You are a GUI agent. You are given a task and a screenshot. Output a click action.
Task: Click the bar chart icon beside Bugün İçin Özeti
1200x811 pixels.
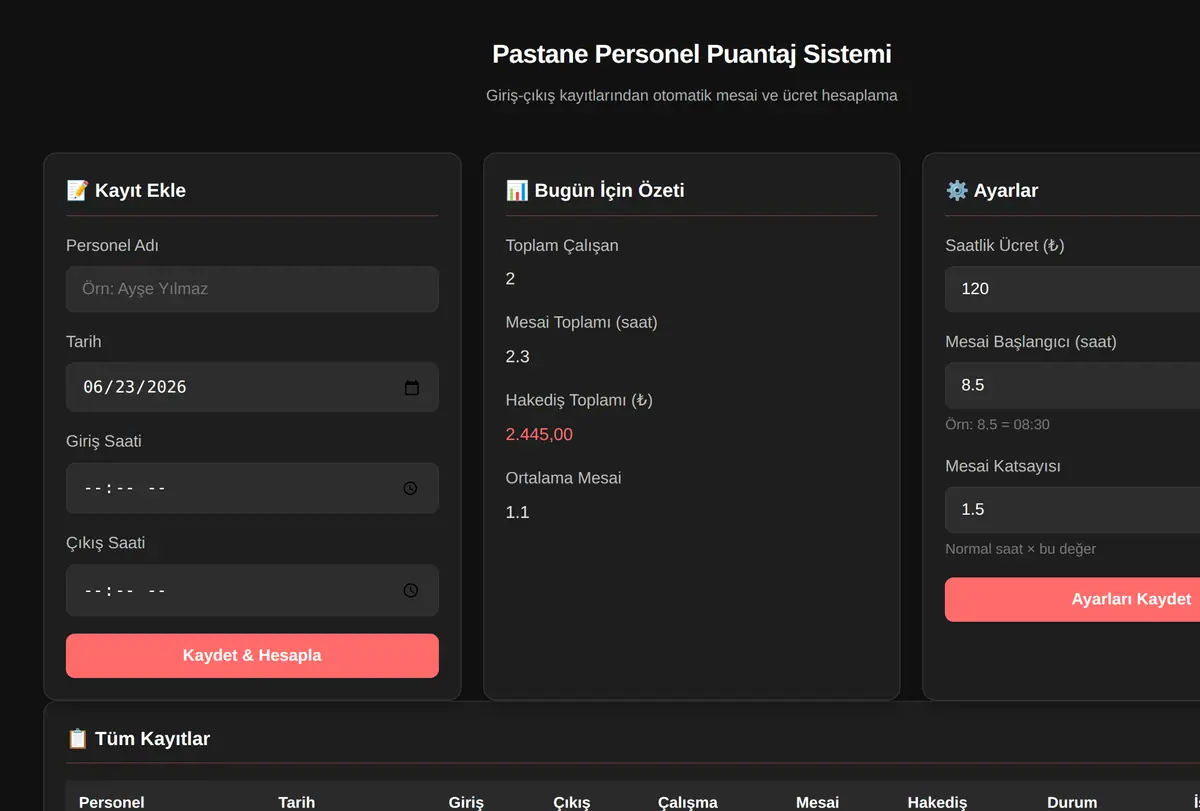coord(517,190)
